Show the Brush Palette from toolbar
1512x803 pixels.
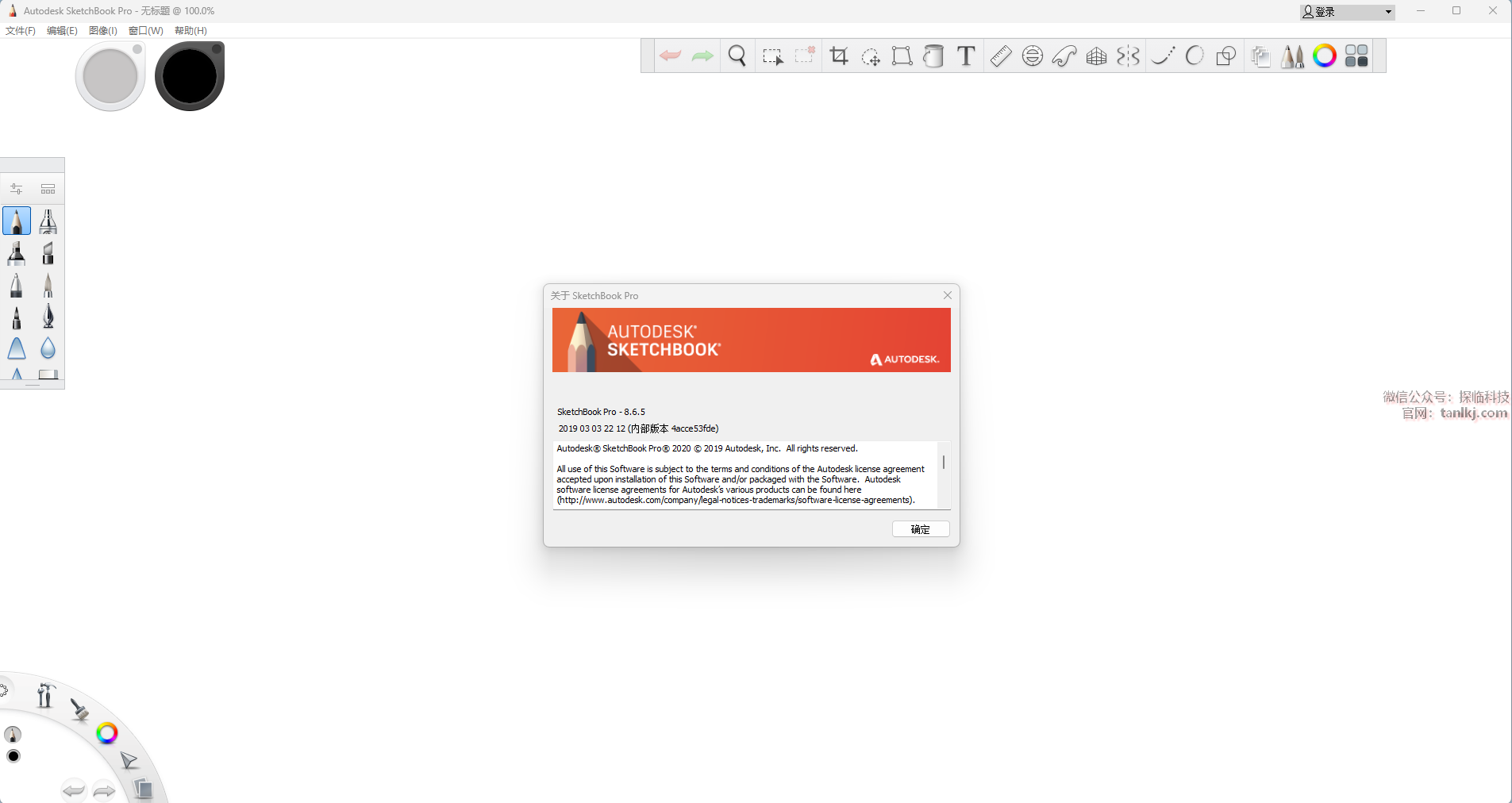pyautogui.click(x=1293, y=56)
